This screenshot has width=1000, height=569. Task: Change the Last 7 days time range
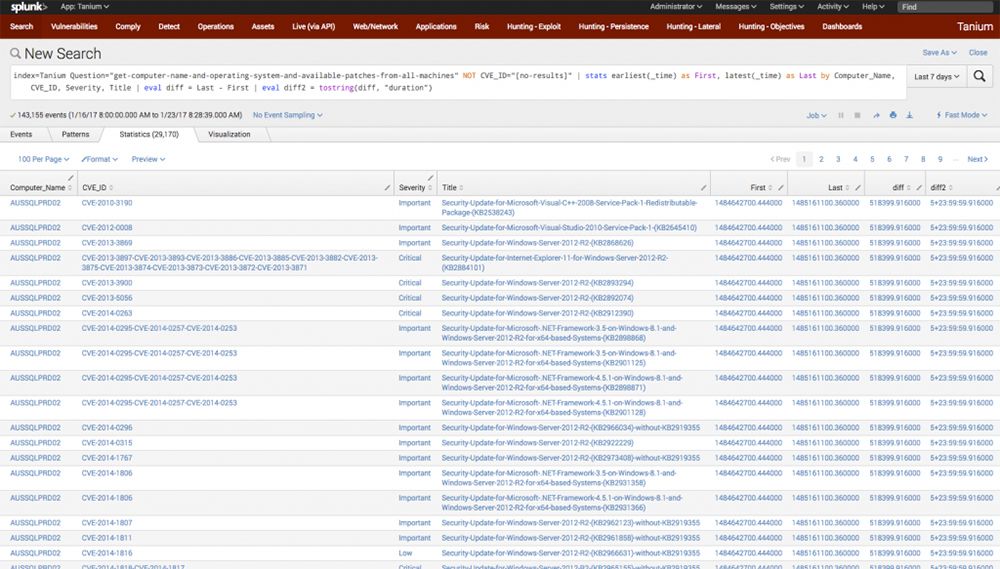[x=936, y=77]
